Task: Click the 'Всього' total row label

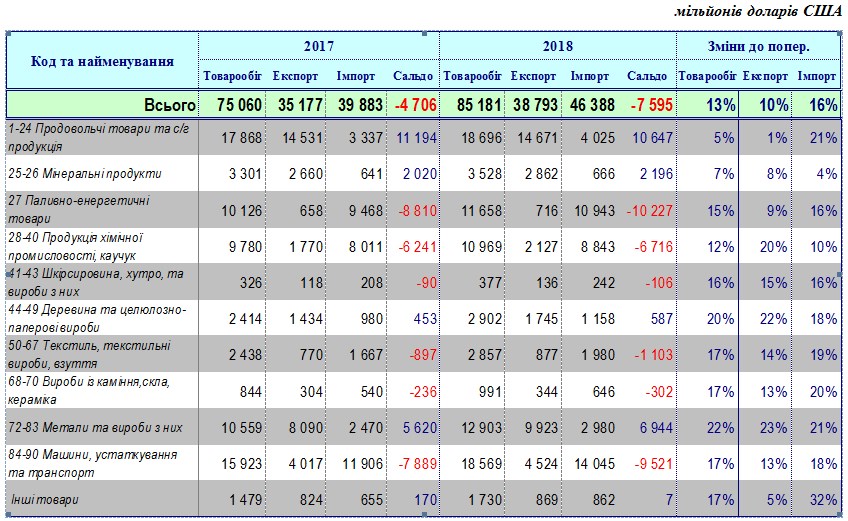Action: [169, 104]
